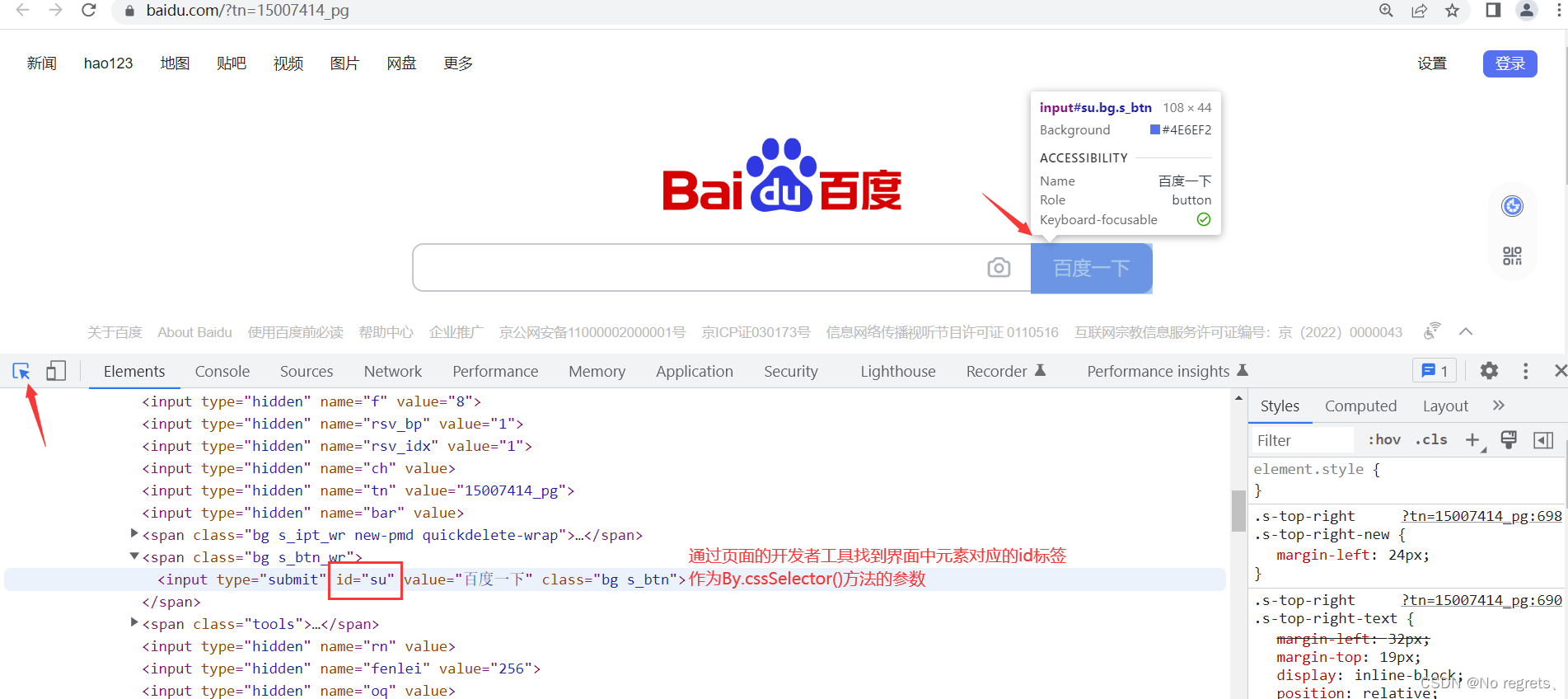Activate the inspect element picker tool
Image resolution: width=1568 pixels, height=699 pixels.
coord(21,371)
